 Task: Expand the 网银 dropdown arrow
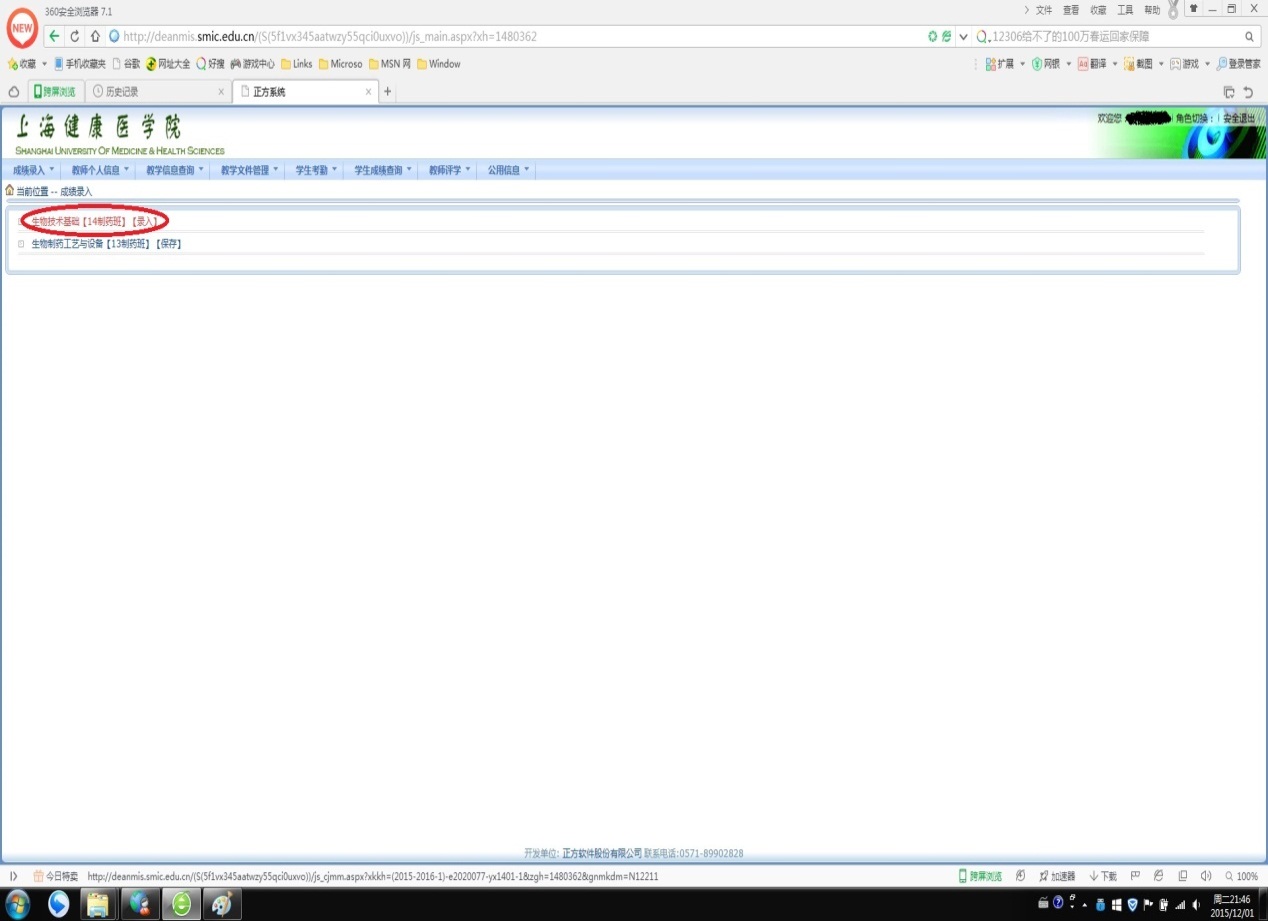(x=1068, y=64)
